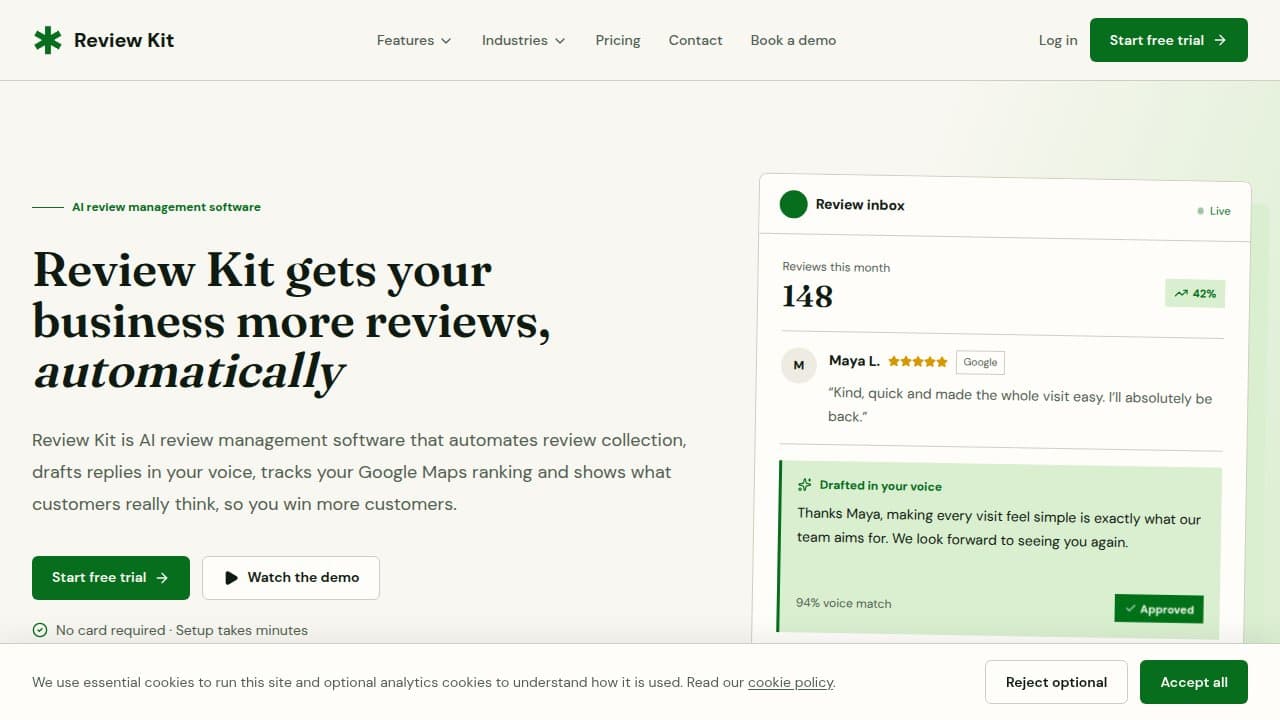Accept all cookies
Viewport: 1280px width, 720px height.
coord(1194,682)
